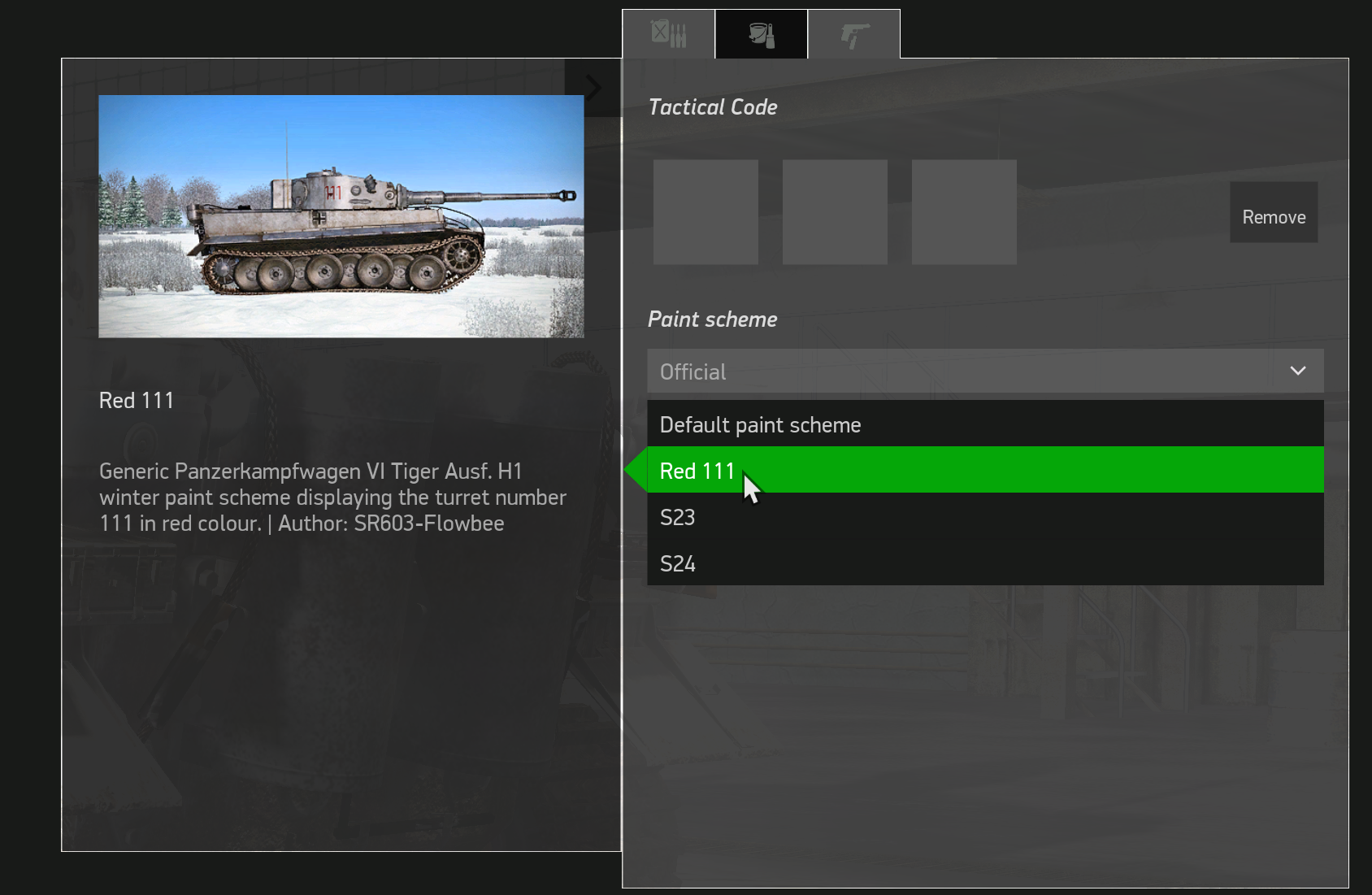Viewport: 1372px width, 895px height.
Task: Select the first tactical code slot
Action: click(706, 211)
